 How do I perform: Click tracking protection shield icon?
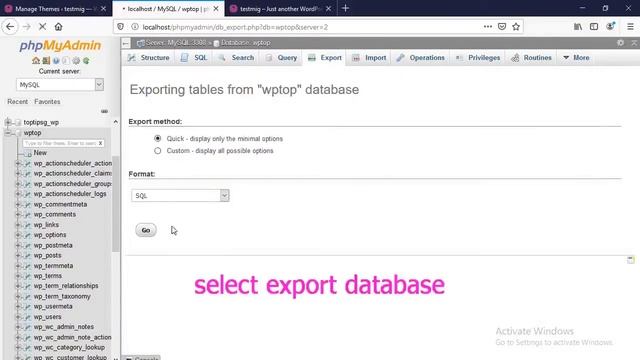pyautogui.click(x=120, y=27)
